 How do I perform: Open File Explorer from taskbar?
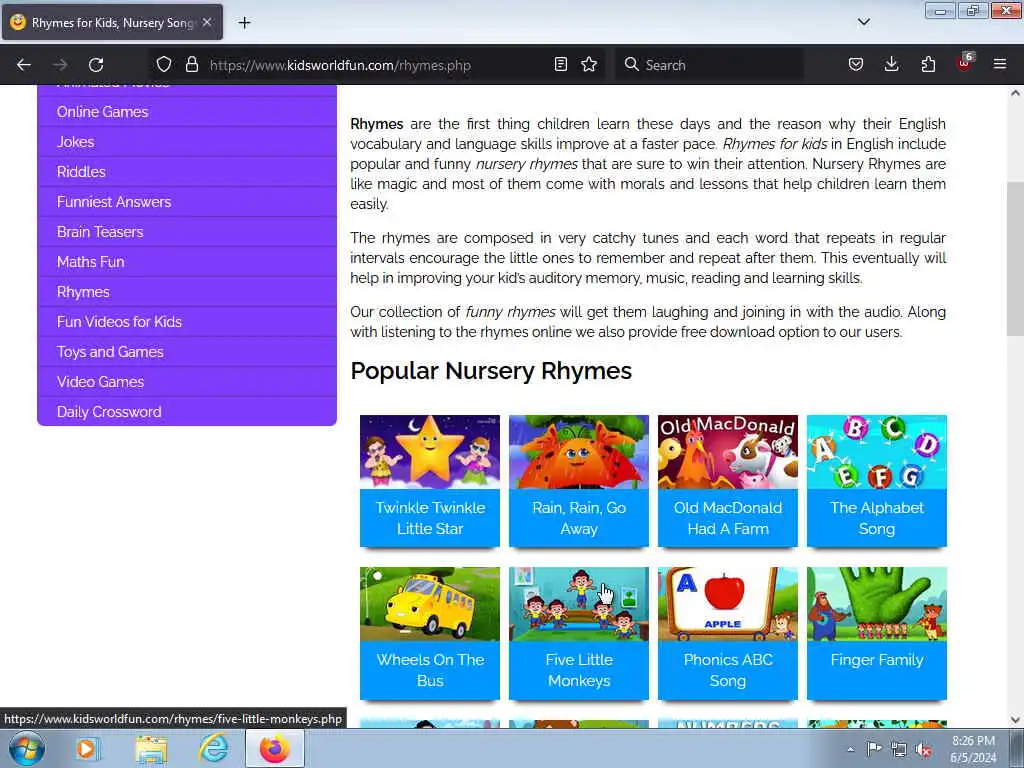point(151,748)
